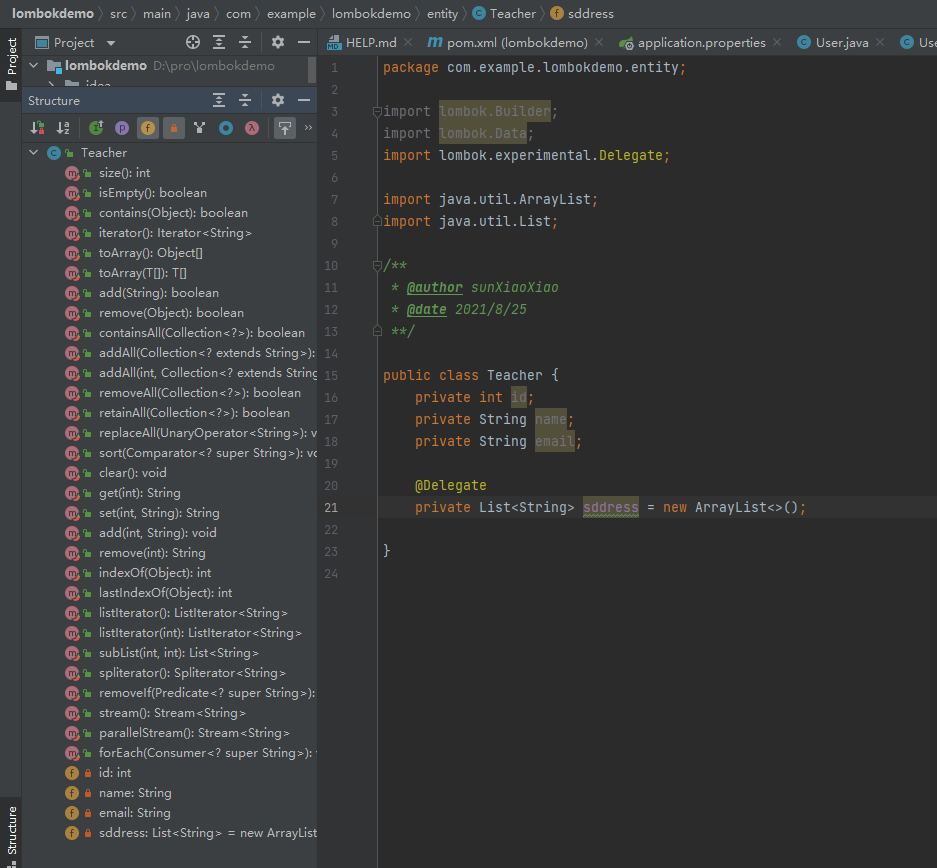Click Show Lambdas icon in Structure toolbar
Viewport: 937px width, 868px height.
[x=252, y=128]
